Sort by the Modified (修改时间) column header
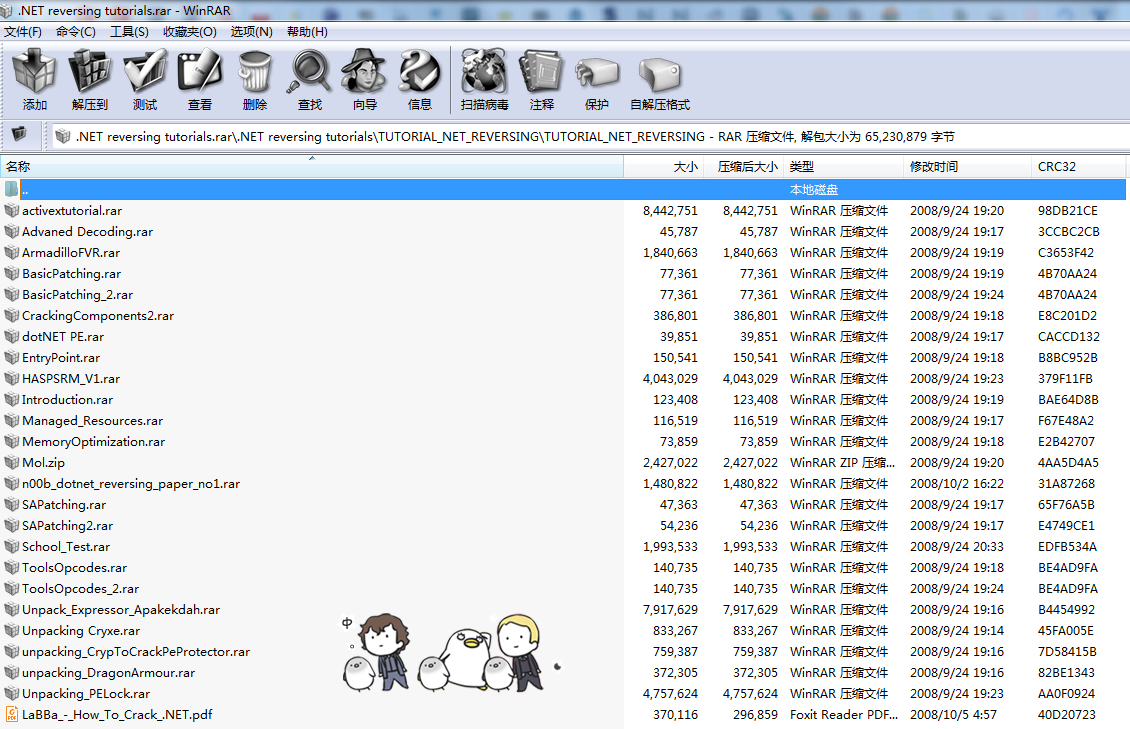Screen dimensions: 1130x729 (967, 166)
